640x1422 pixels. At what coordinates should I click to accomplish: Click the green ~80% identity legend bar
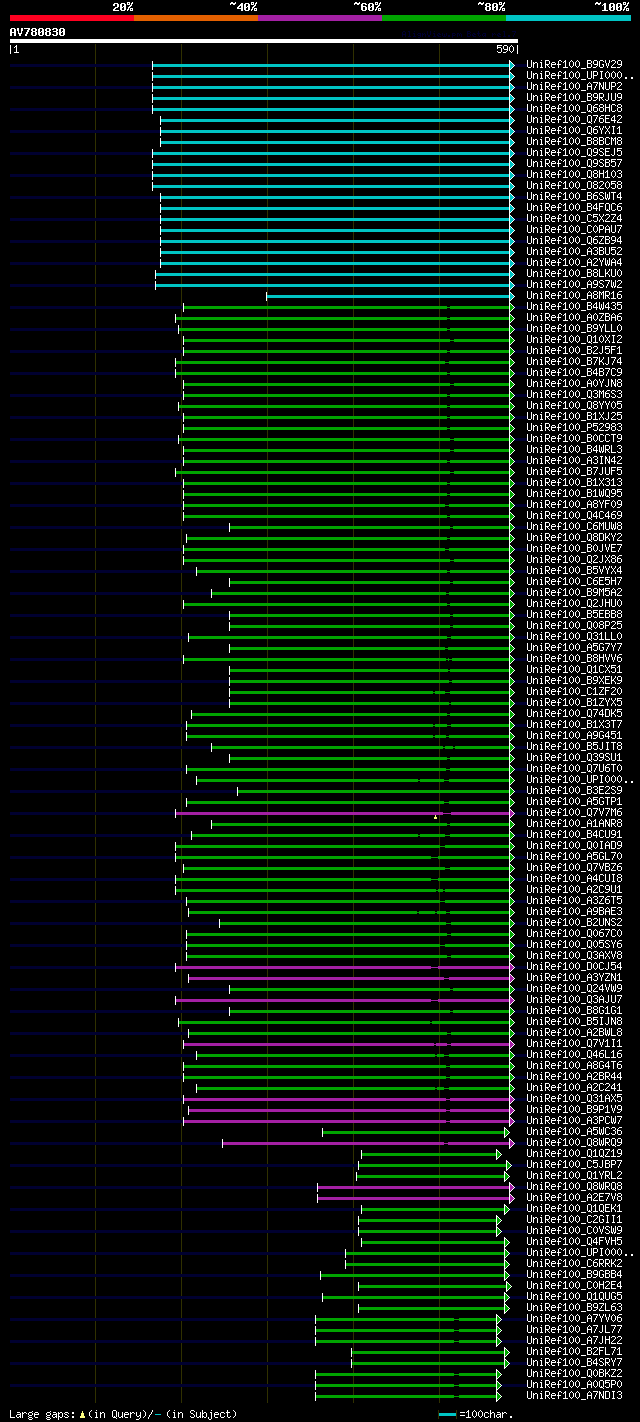[444, 17]
